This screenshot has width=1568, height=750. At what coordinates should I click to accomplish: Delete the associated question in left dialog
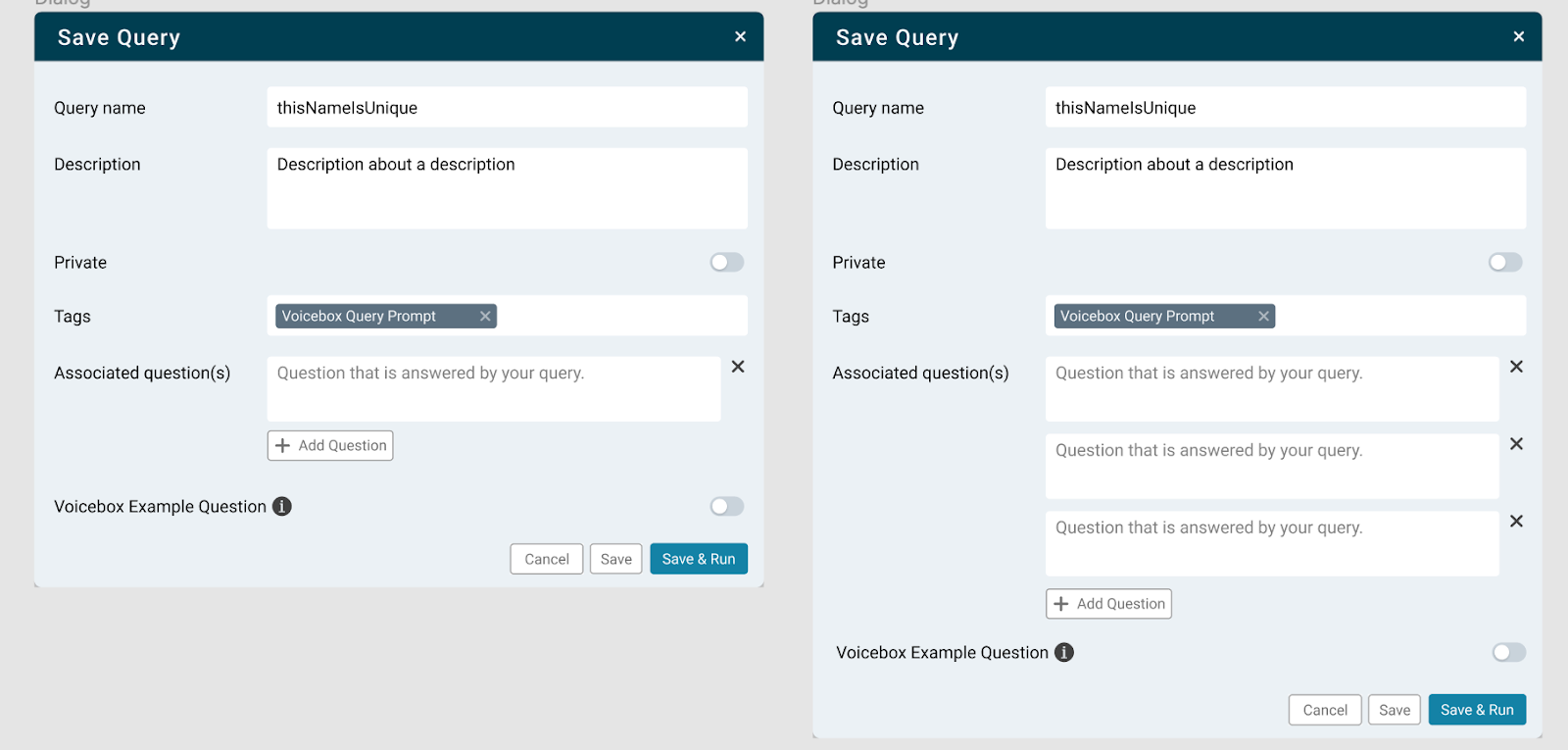(738, 366)
